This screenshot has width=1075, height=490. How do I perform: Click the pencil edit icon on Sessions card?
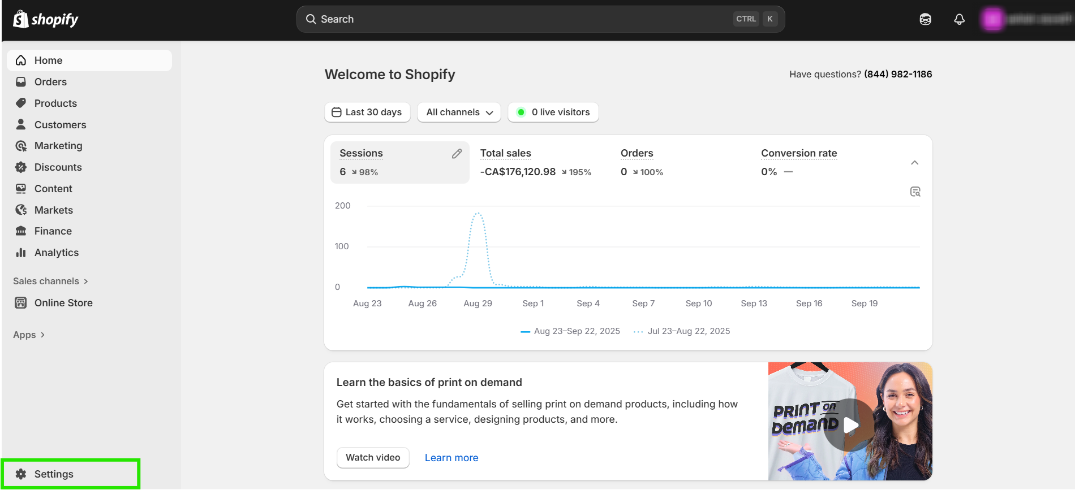[457, 154]
